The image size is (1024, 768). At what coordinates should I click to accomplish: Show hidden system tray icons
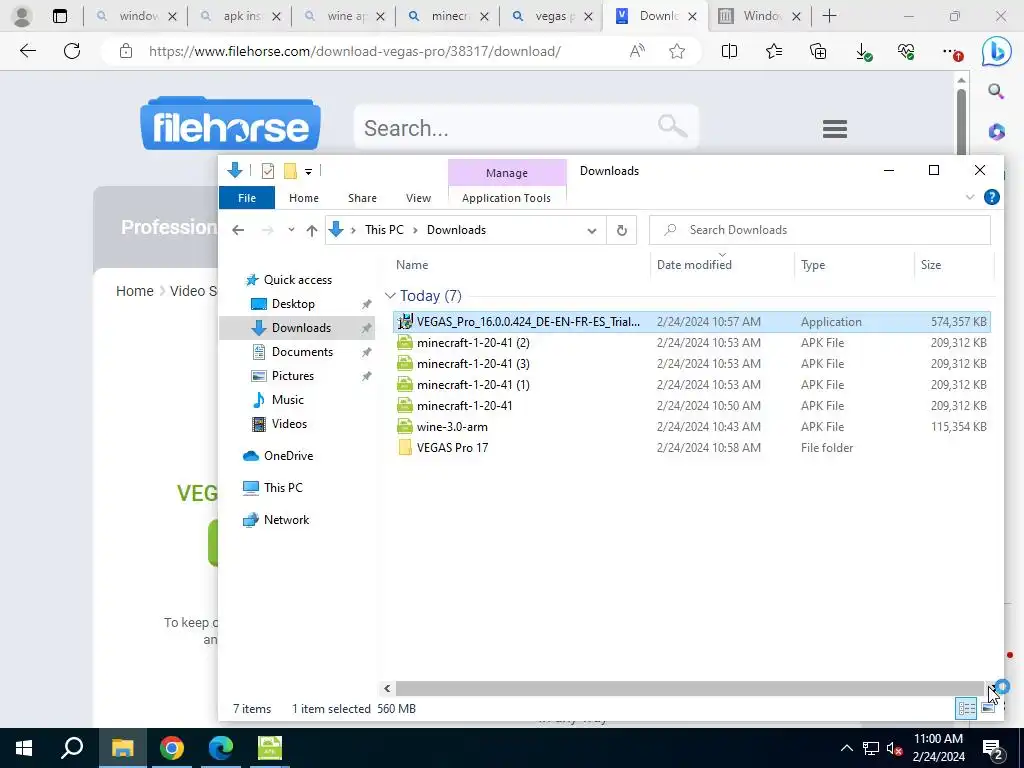[846, 748]
